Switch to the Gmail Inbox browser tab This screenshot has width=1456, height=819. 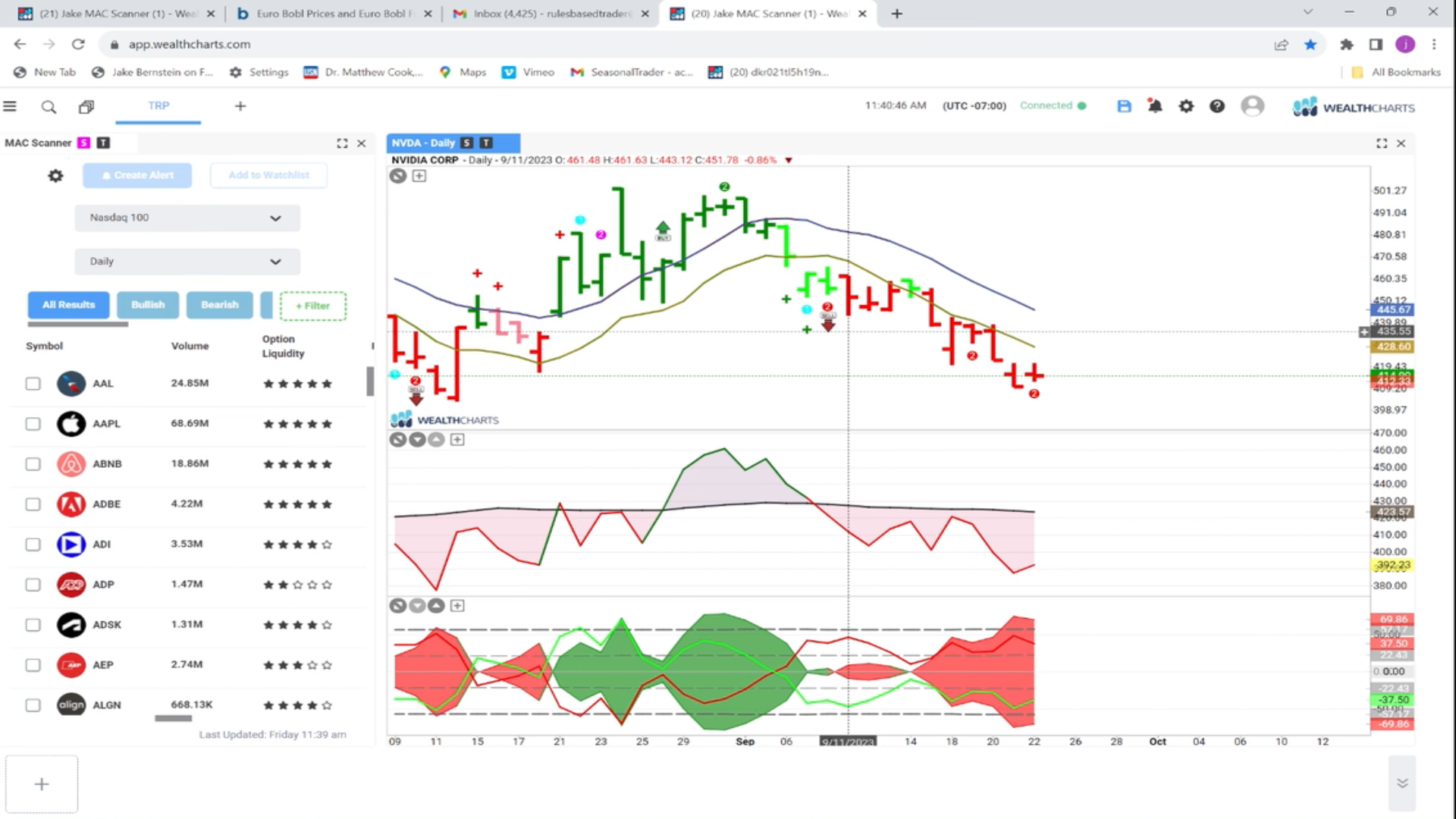(x=551, y=14)
